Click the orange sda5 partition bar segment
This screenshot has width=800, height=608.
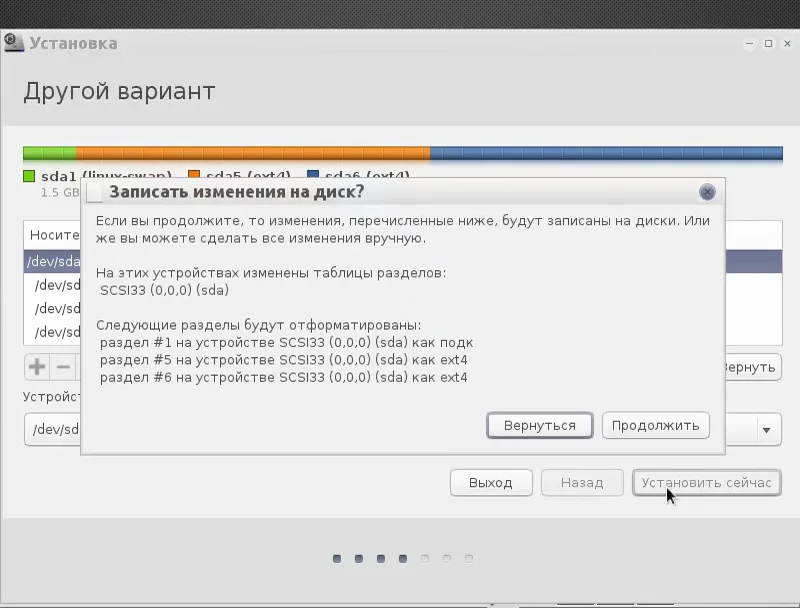coord(253,153)
